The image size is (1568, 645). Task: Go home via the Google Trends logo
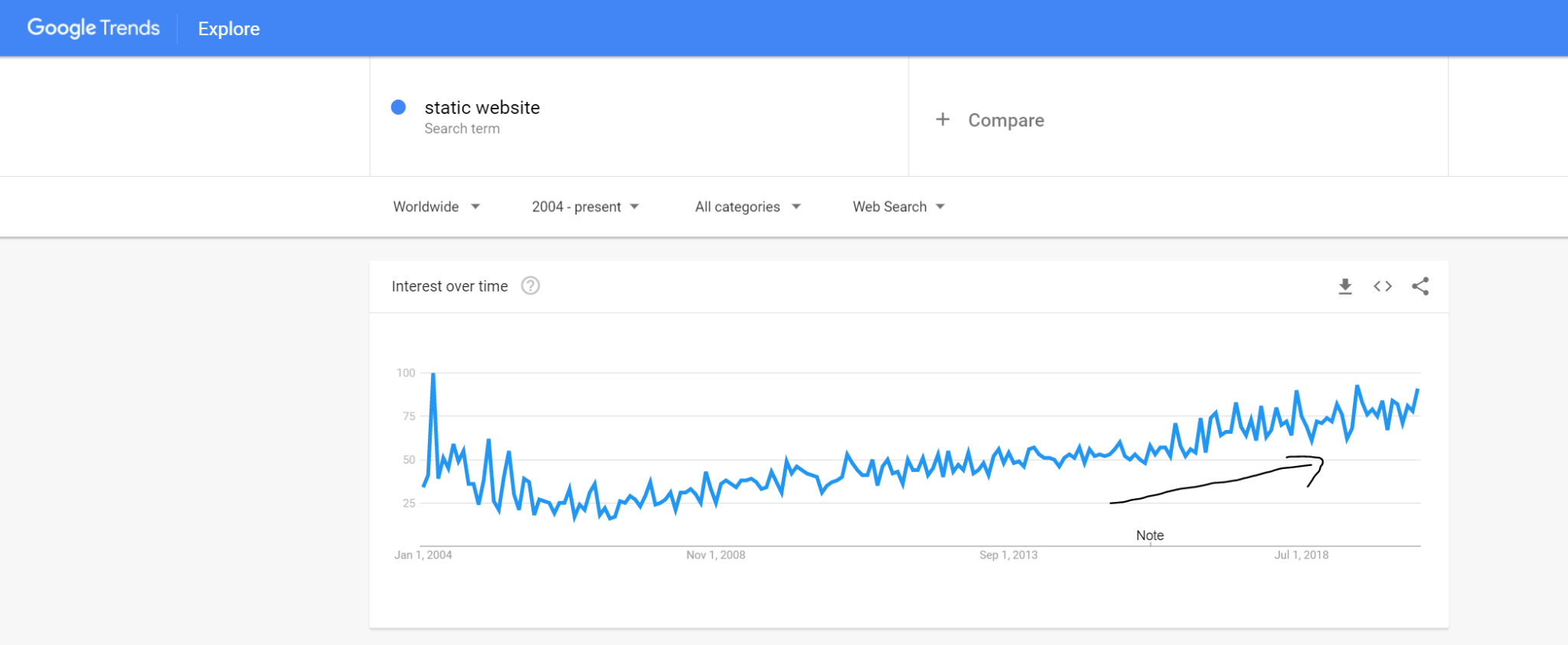(x=93, y=28)
